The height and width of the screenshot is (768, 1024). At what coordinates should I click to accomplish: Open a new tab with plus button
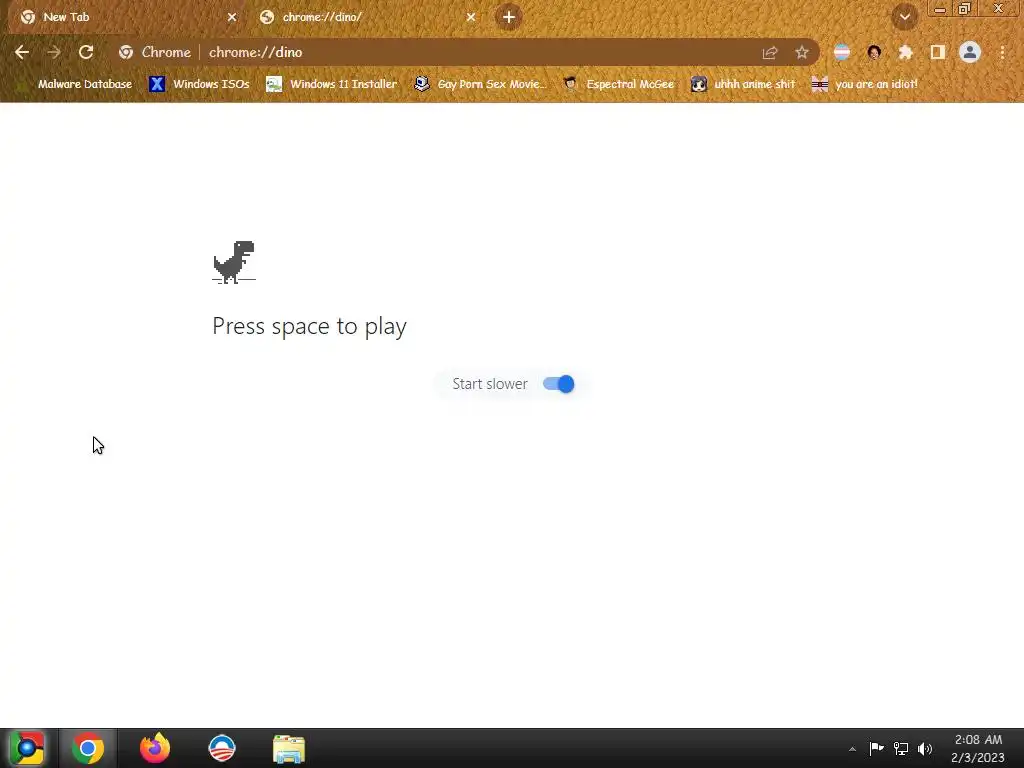tap(509, 17)
